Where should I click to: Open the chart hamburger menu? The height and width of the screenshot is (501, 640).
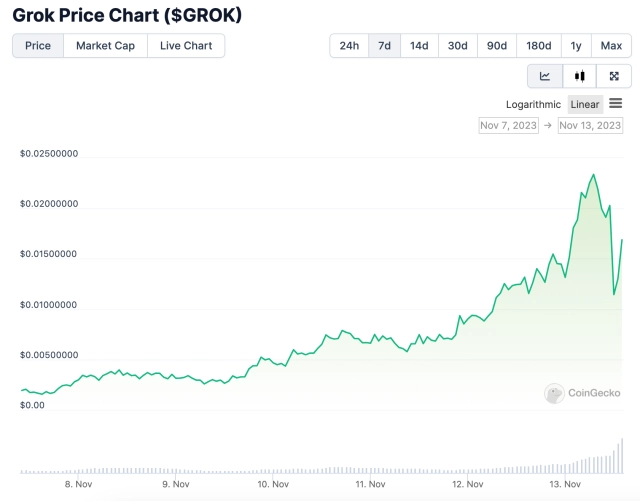click(x=616, y=104)
